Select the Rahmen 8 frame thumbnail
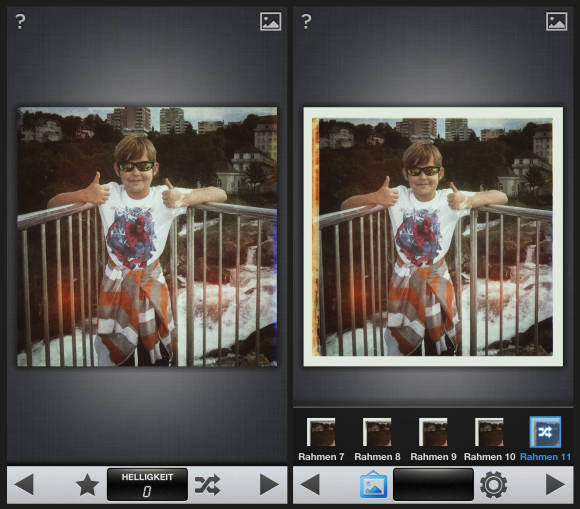Viewport: 580px width, 509px height. (x=377, y=432)
